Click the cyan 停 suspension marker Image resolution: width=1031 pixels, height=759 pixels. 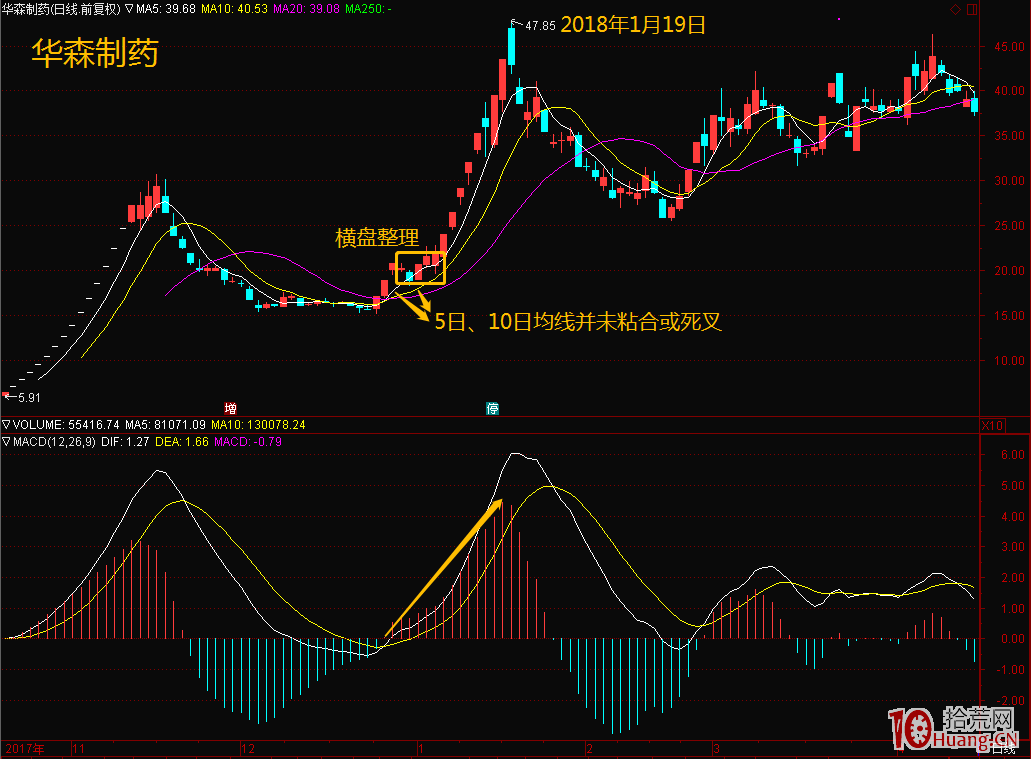(492, 408)
